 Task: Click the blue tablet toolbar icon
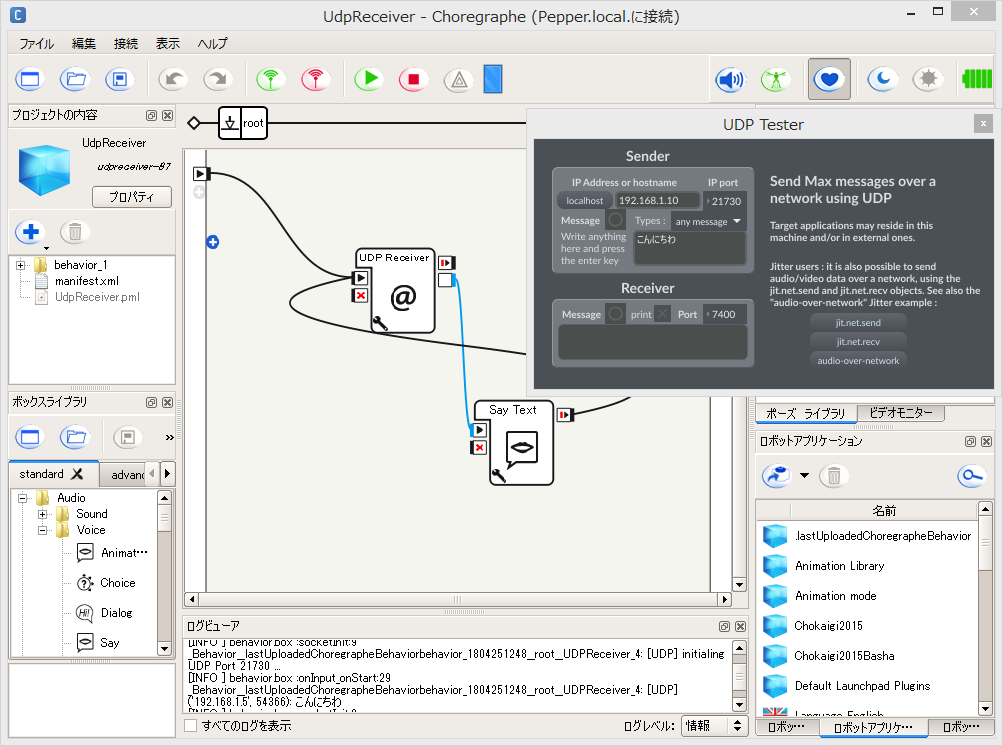(493, 79)
